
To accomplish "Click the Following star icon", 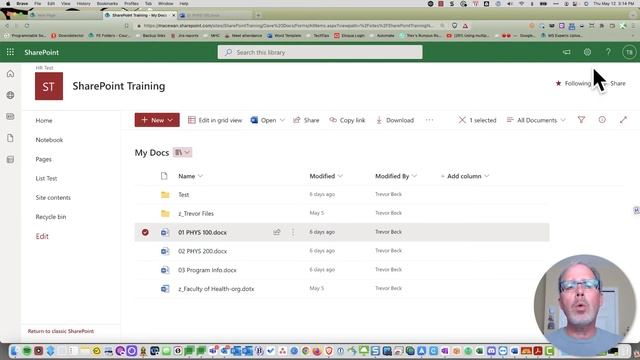I will tap(558, 83).
